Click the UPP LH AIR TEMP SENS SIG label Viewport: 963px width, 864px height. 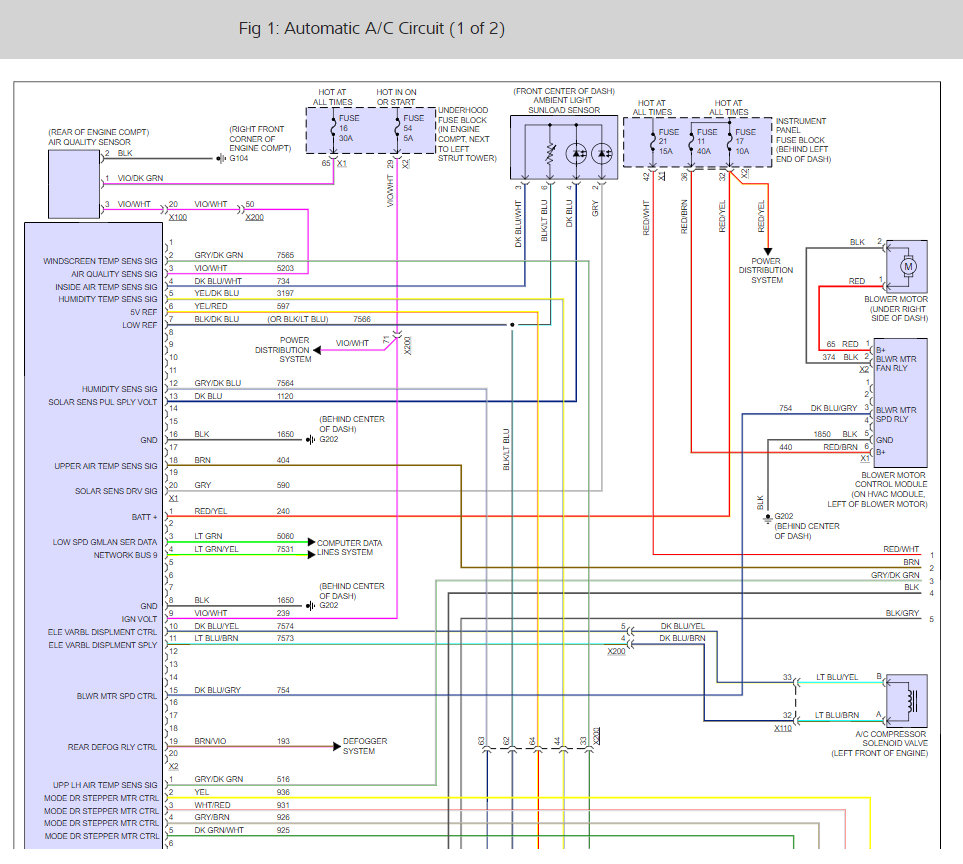pyautogui.click(x=105, y=785)
